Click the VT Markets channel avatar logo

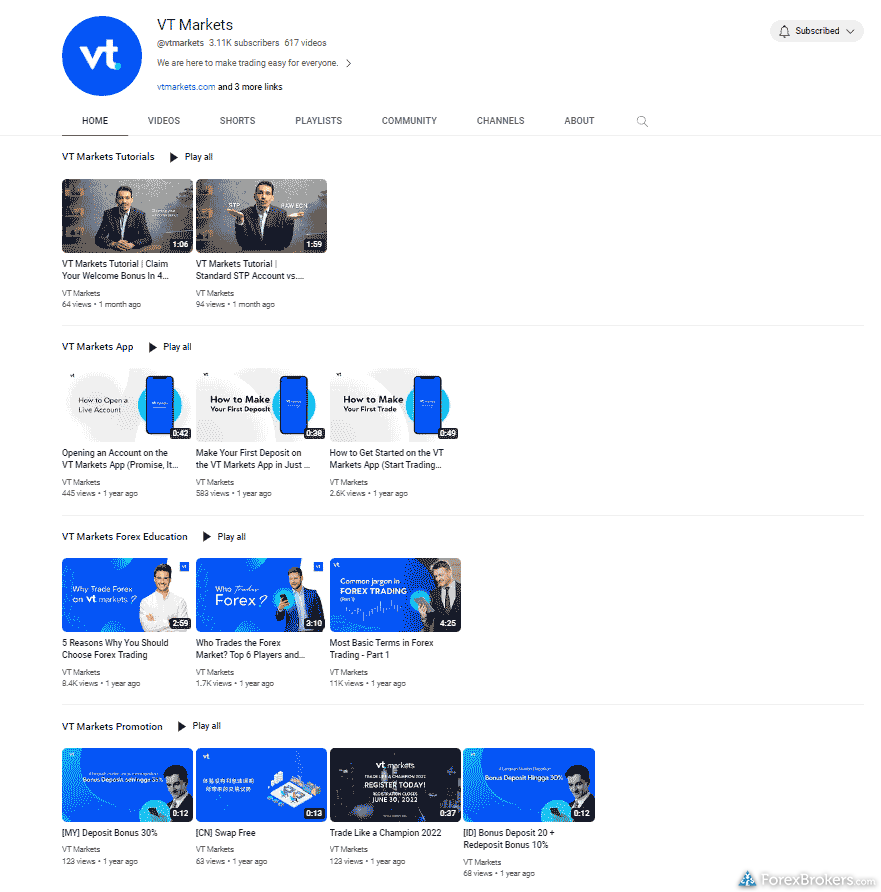tap(102, 56)
